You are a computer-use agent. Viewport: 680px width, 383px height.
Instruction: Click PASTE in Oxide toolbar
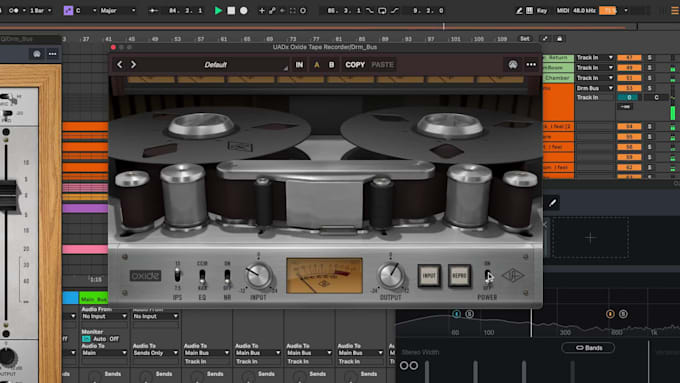382,65
